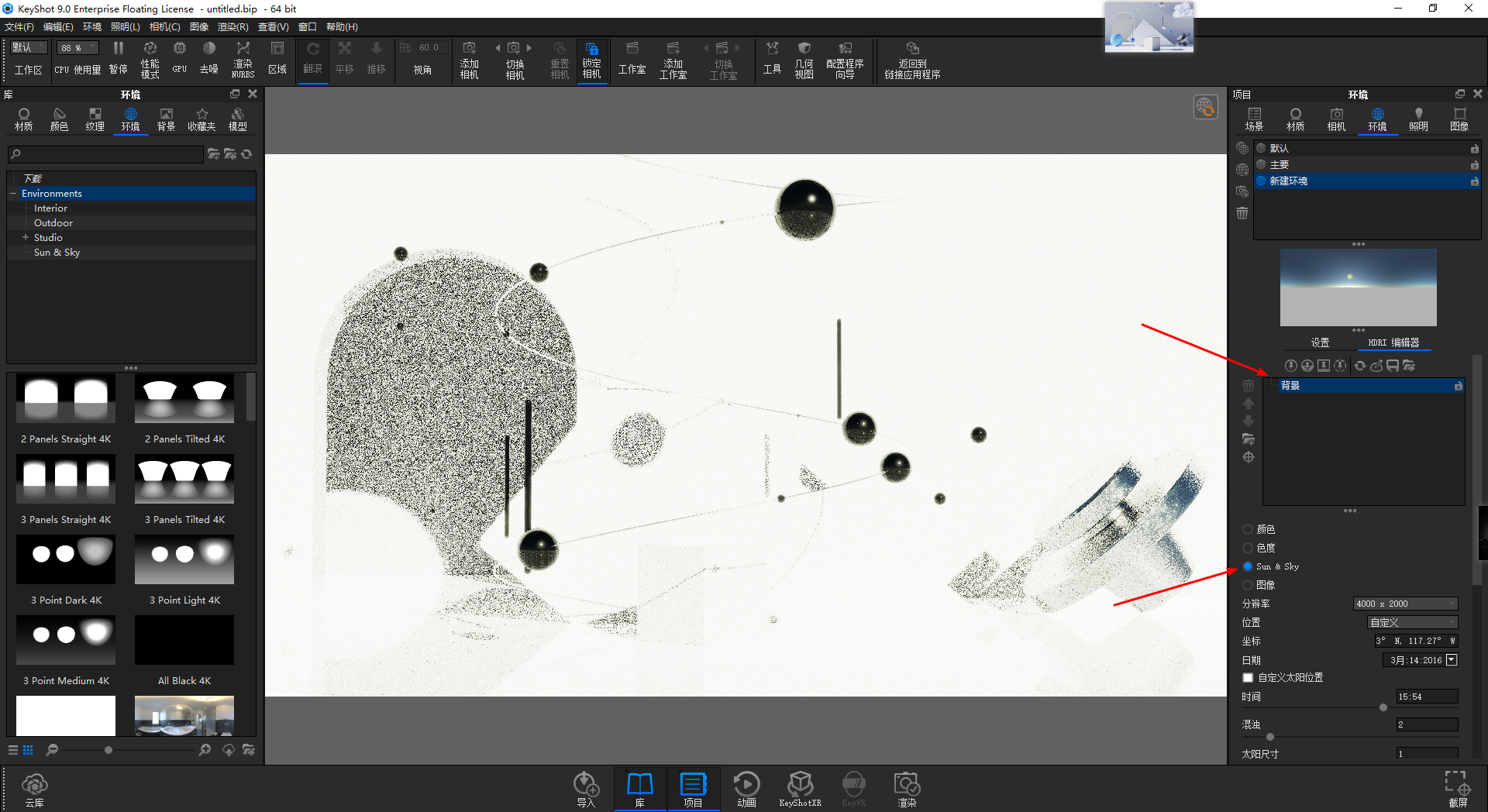Save the HDRI with the floppy icon
This screenshot has width=1488, height=812.
coord(1393,366)
